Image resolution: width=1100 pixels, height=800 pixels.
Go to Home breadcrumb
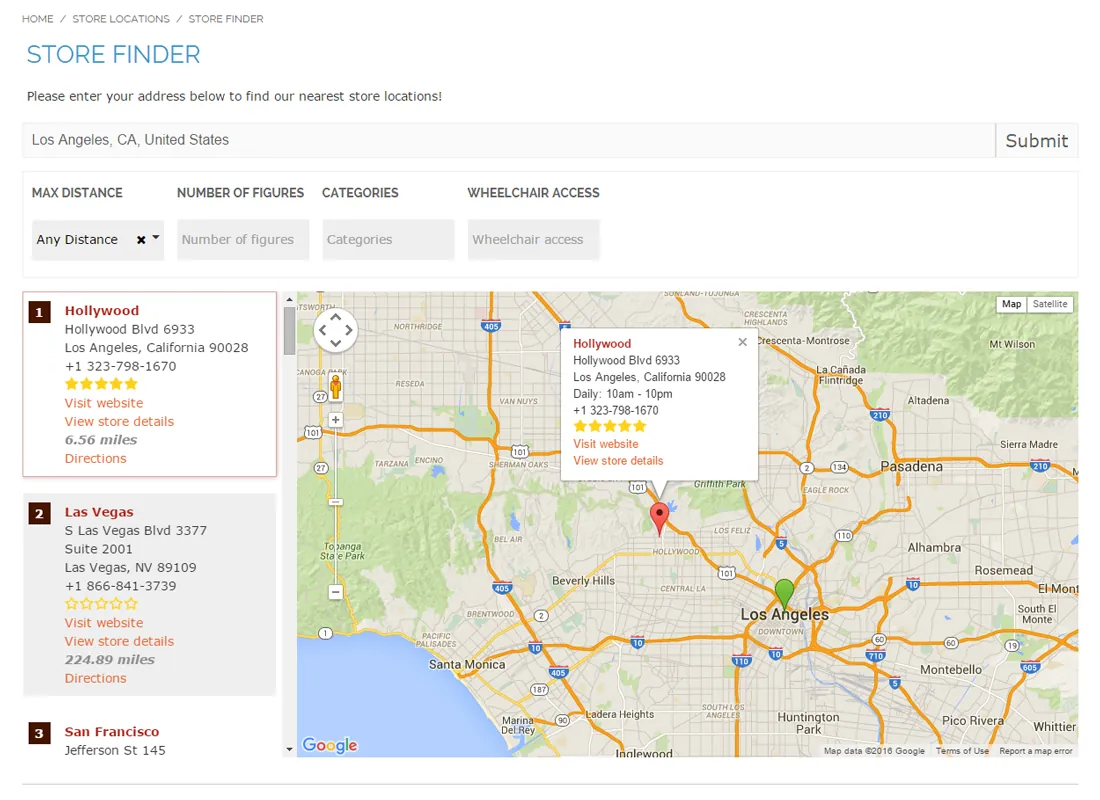(37, 19)
